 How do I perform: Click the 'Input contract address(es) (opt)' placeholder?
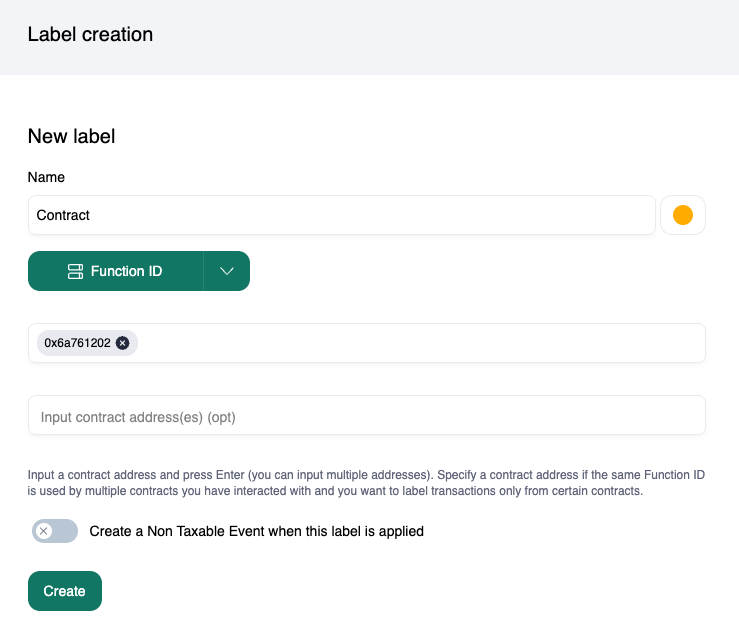coord(138,416)
